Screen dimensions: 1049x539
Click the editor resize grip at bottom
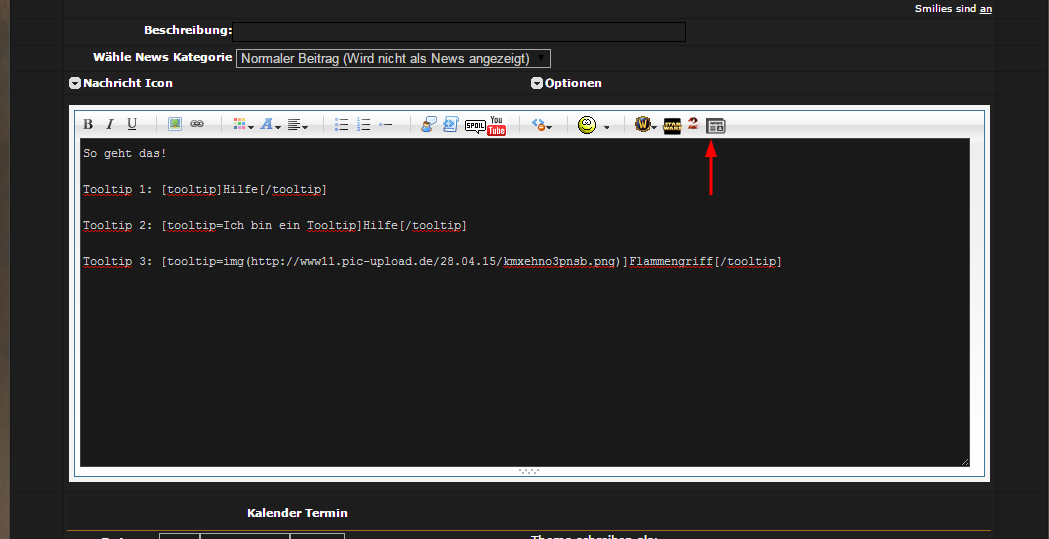[529, 471]
